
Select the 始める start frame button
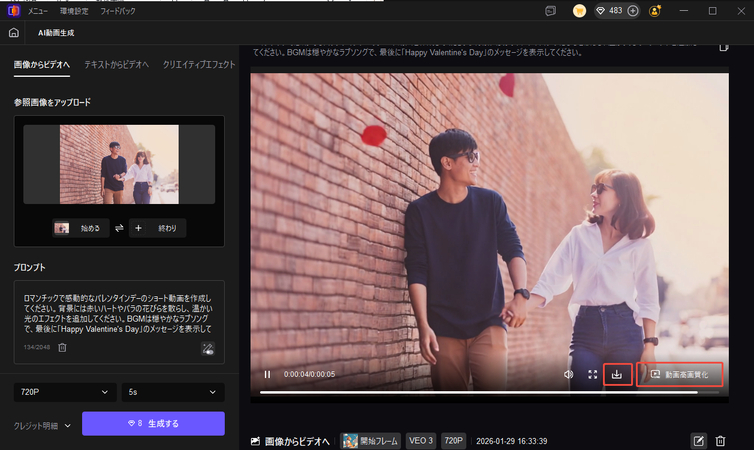point(81,228)
